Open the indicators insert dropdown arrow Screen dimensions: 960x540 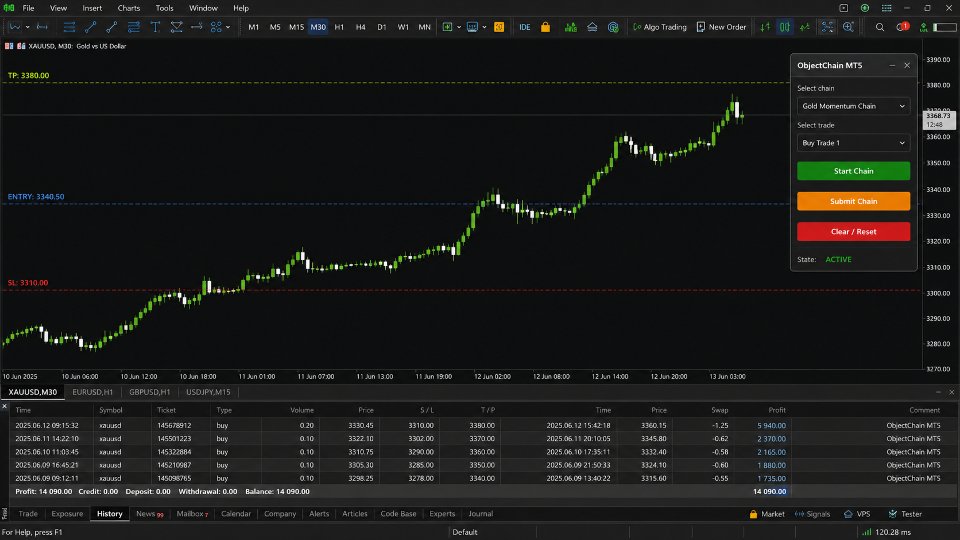[x=459, y=27]
